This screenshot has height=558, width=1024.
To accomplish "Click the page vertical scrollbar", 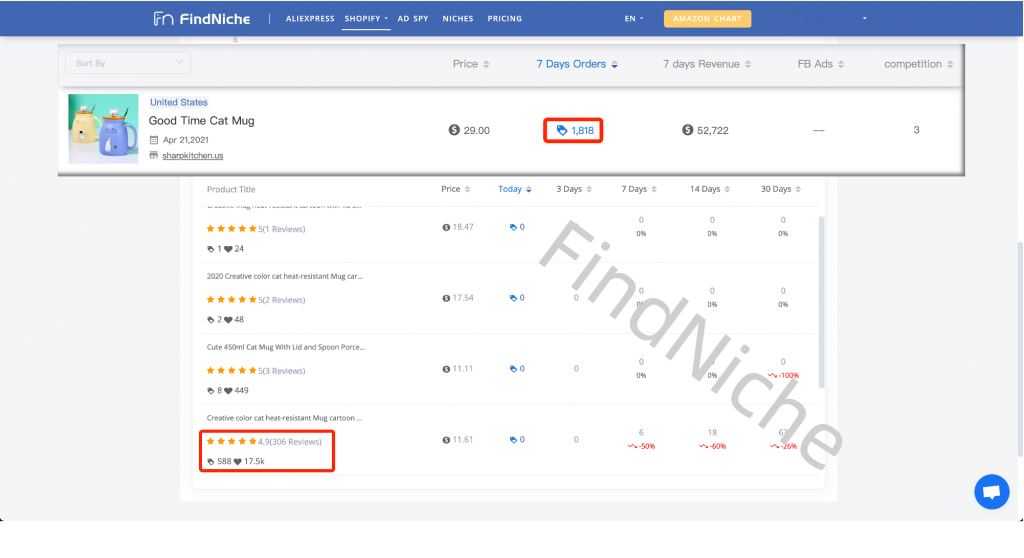I will [x=1020, y=349].
